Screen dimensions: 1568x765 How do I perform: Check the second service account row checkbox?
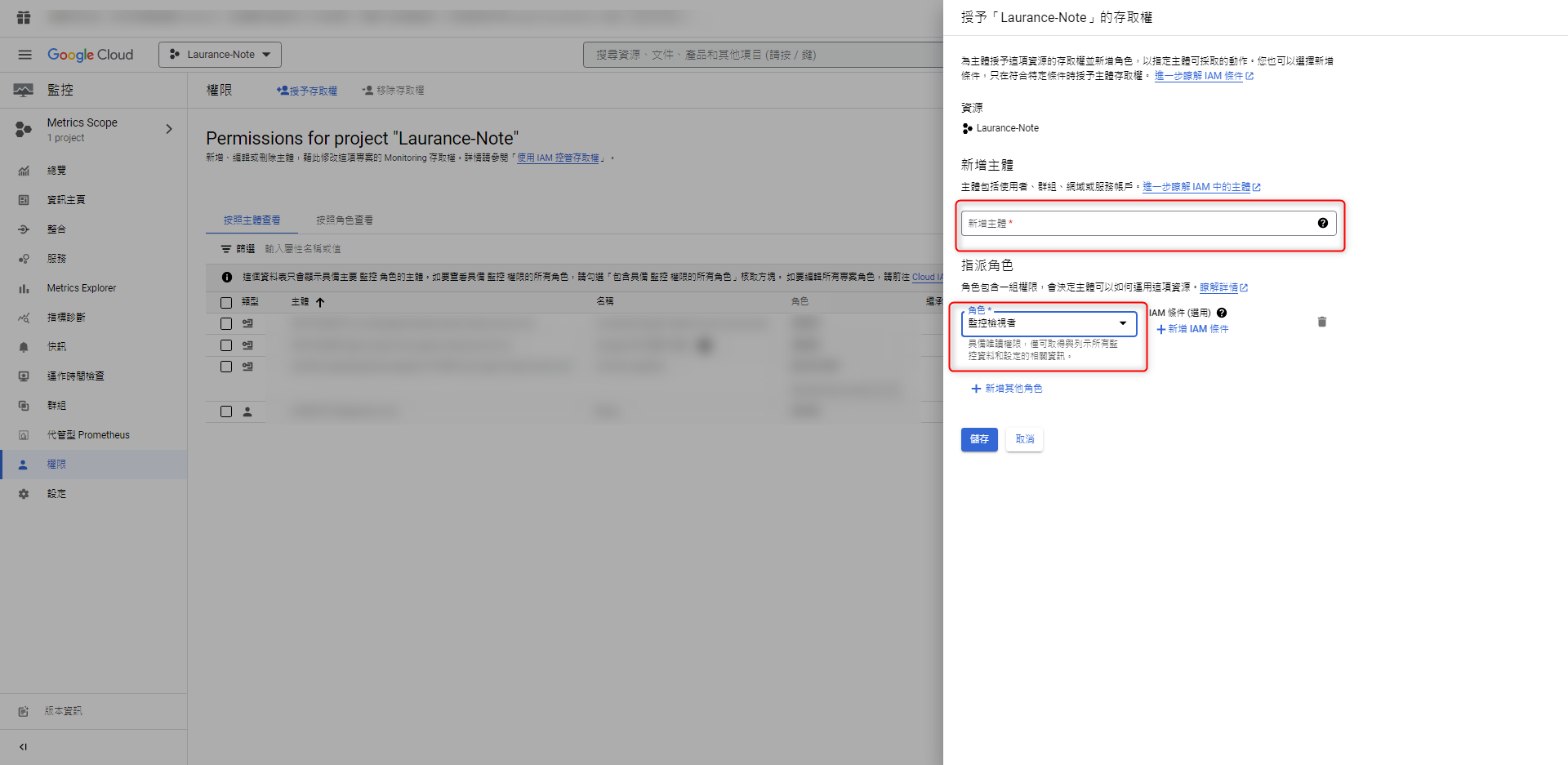point(226,345)
